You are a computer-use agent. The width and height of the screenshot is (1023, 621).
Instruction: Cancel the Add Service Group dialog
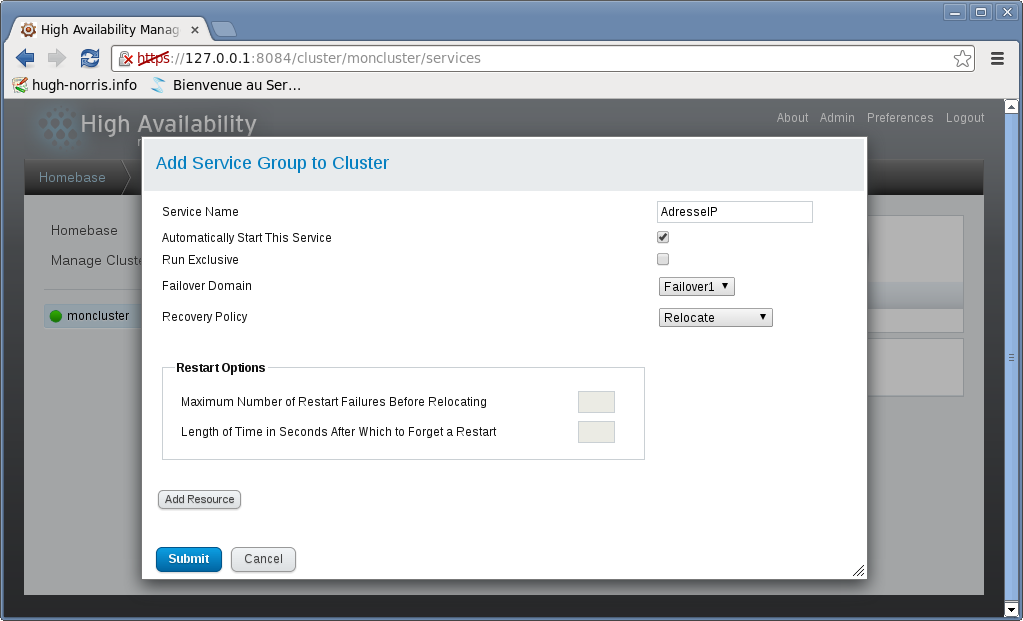click(x=263, y=559)
